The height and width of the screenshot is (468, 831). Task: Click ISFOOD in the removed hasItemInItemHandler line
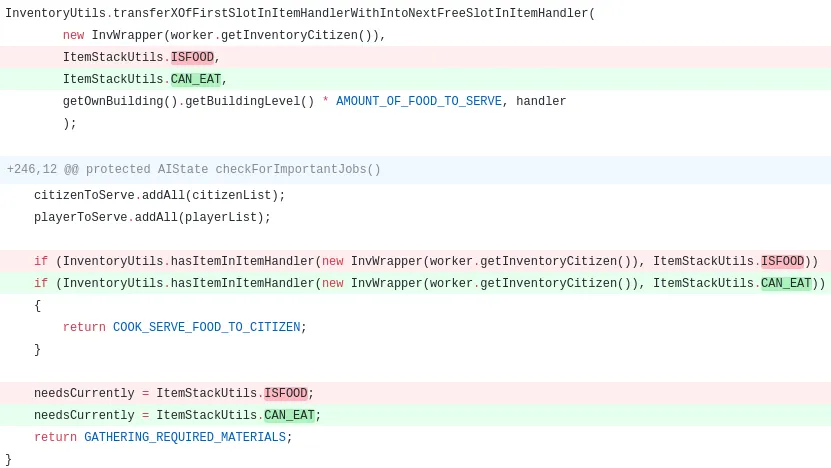tap(783, 261)
